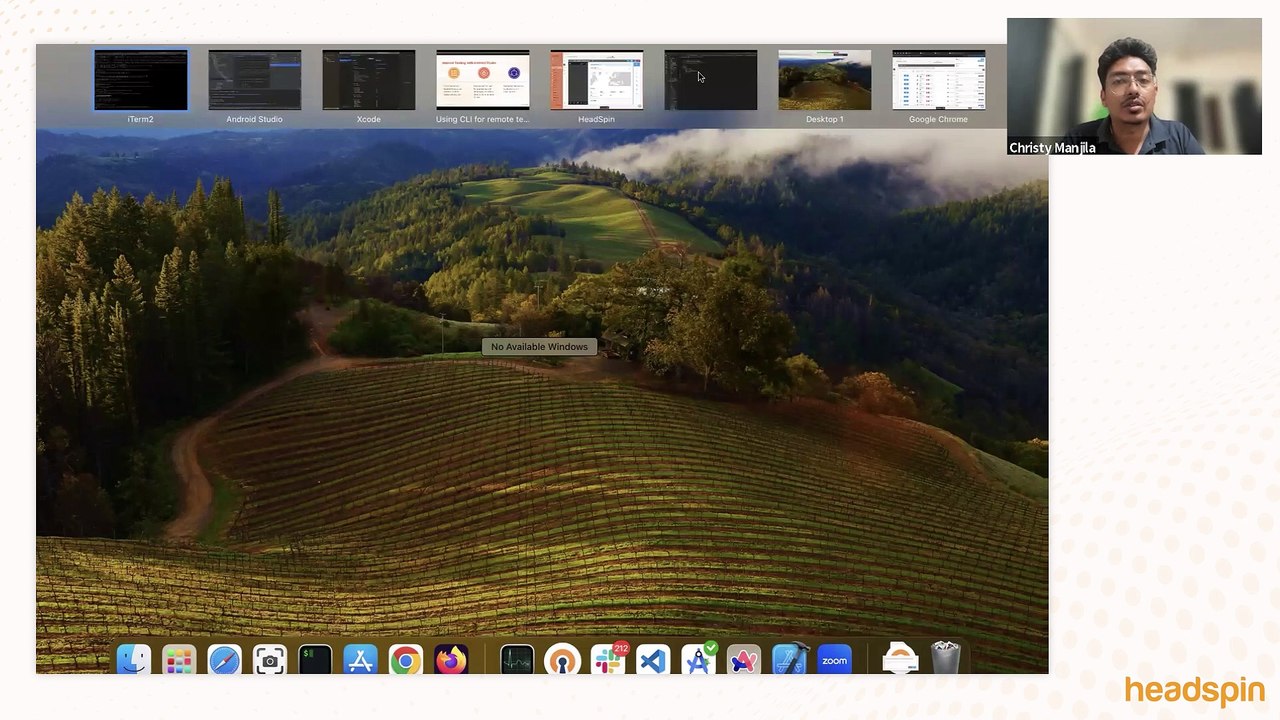
Task: Switch to the iTerm2 space thumbnail
Action: [x=140, y=80]
